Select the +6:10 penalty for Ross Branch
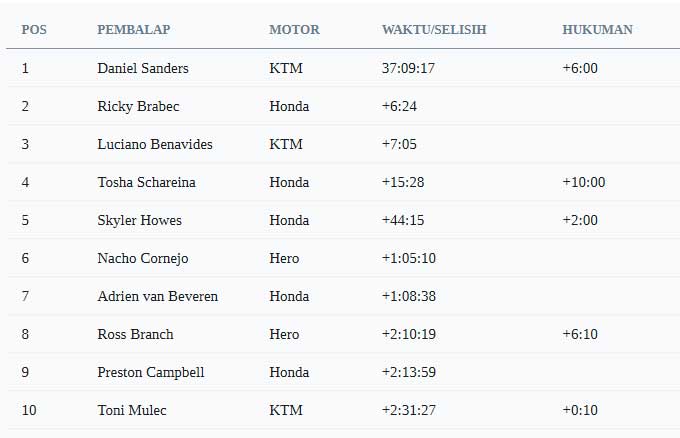This screenshot has height=438, width=680. 580,334
